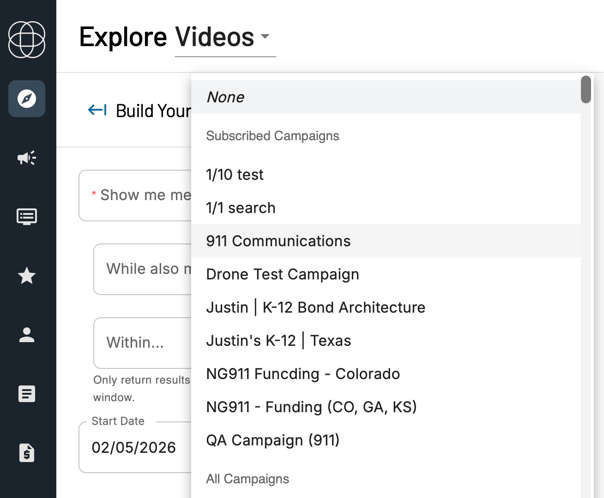Open the document notes sidebar icon

(27, 394)
